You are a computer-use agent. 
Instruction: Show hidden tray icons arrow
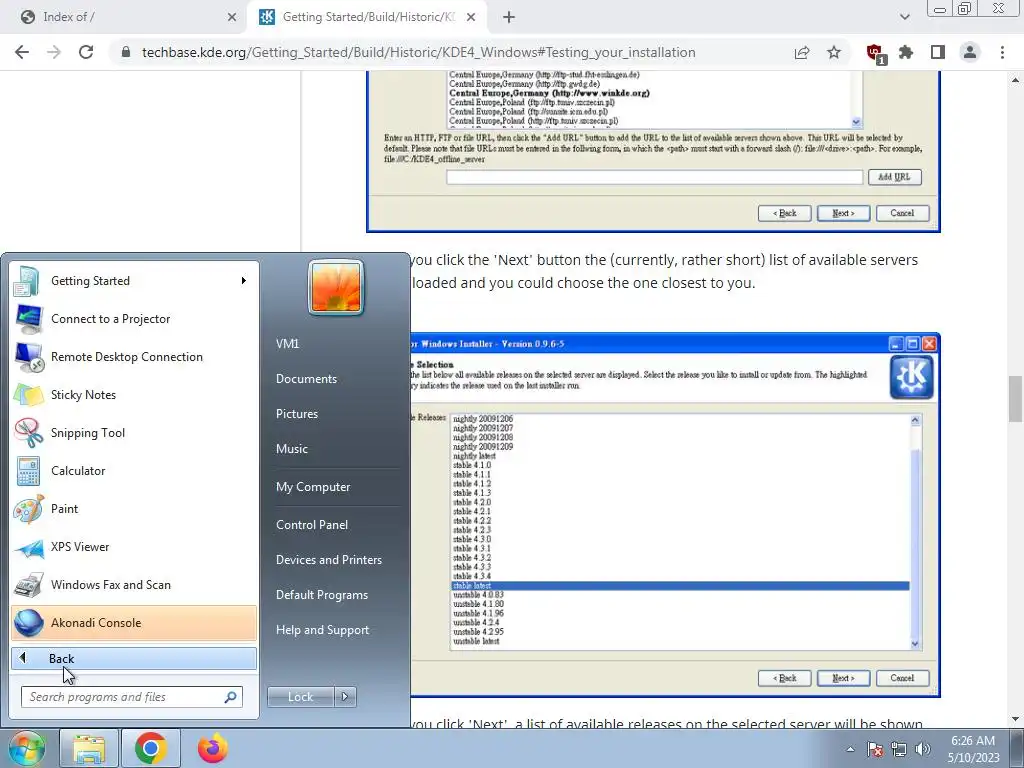click(x=850, y=749)
